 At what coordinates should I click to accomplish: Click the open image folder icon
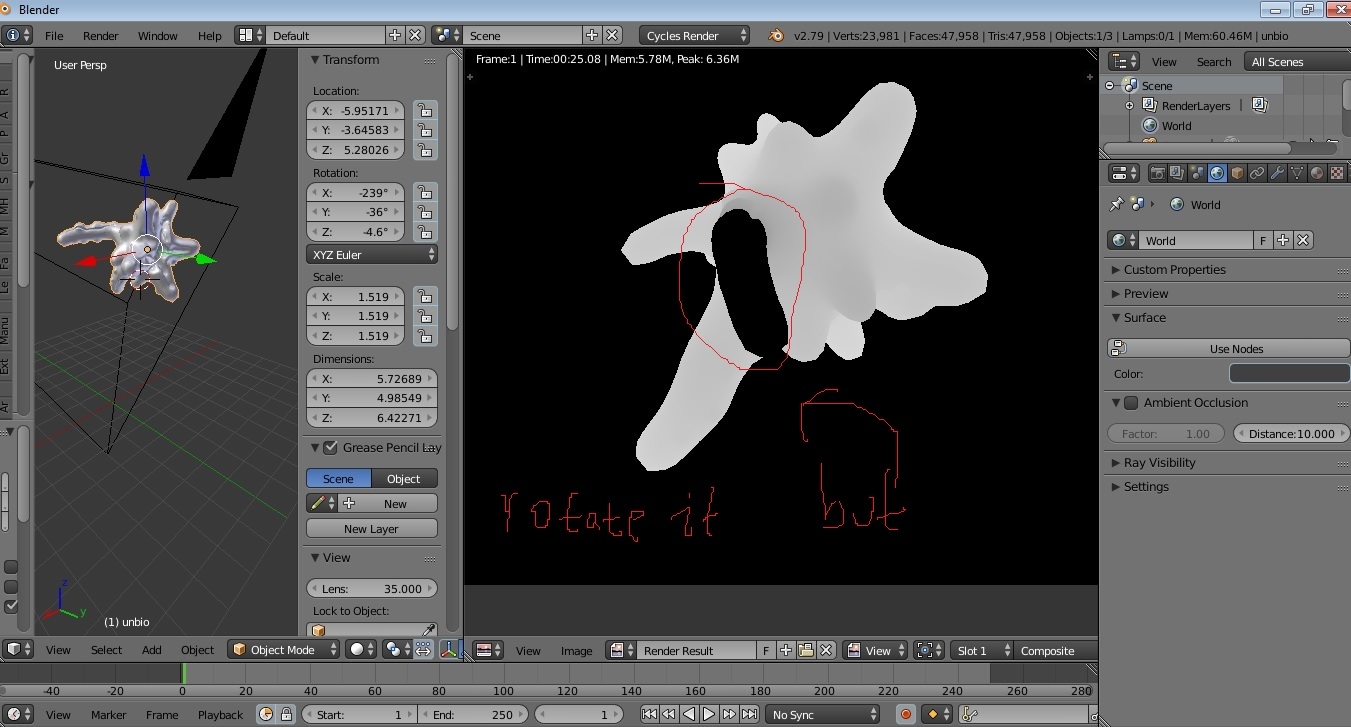point(806,650)
